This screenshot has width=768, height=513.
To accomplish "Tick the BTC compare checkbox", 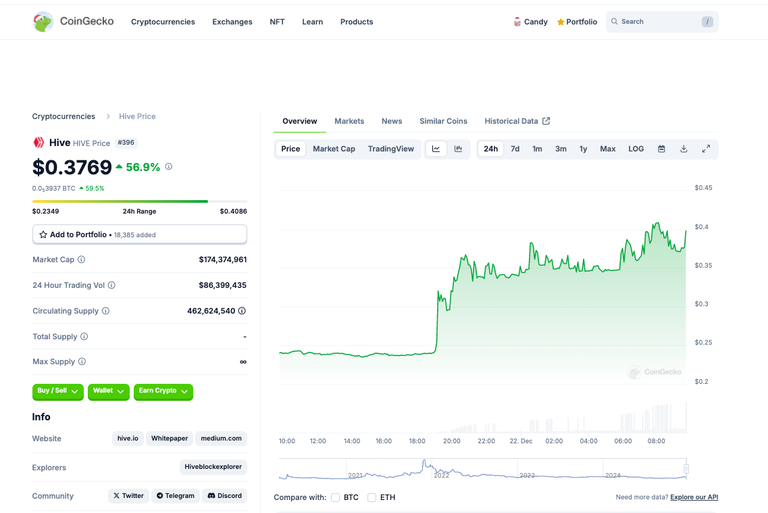I will click(x=336, y=497).
